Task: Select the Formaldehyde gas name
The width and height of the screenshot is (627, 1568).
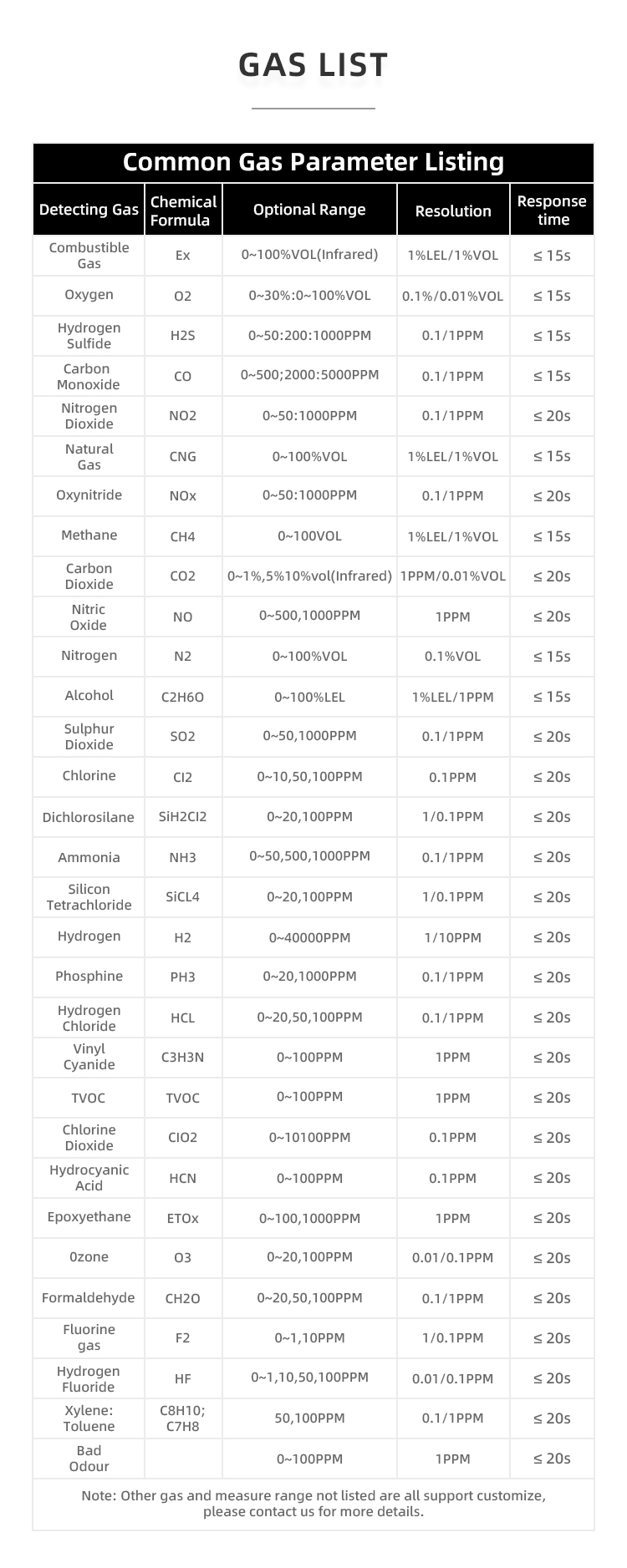Action: pos(89,1297)
